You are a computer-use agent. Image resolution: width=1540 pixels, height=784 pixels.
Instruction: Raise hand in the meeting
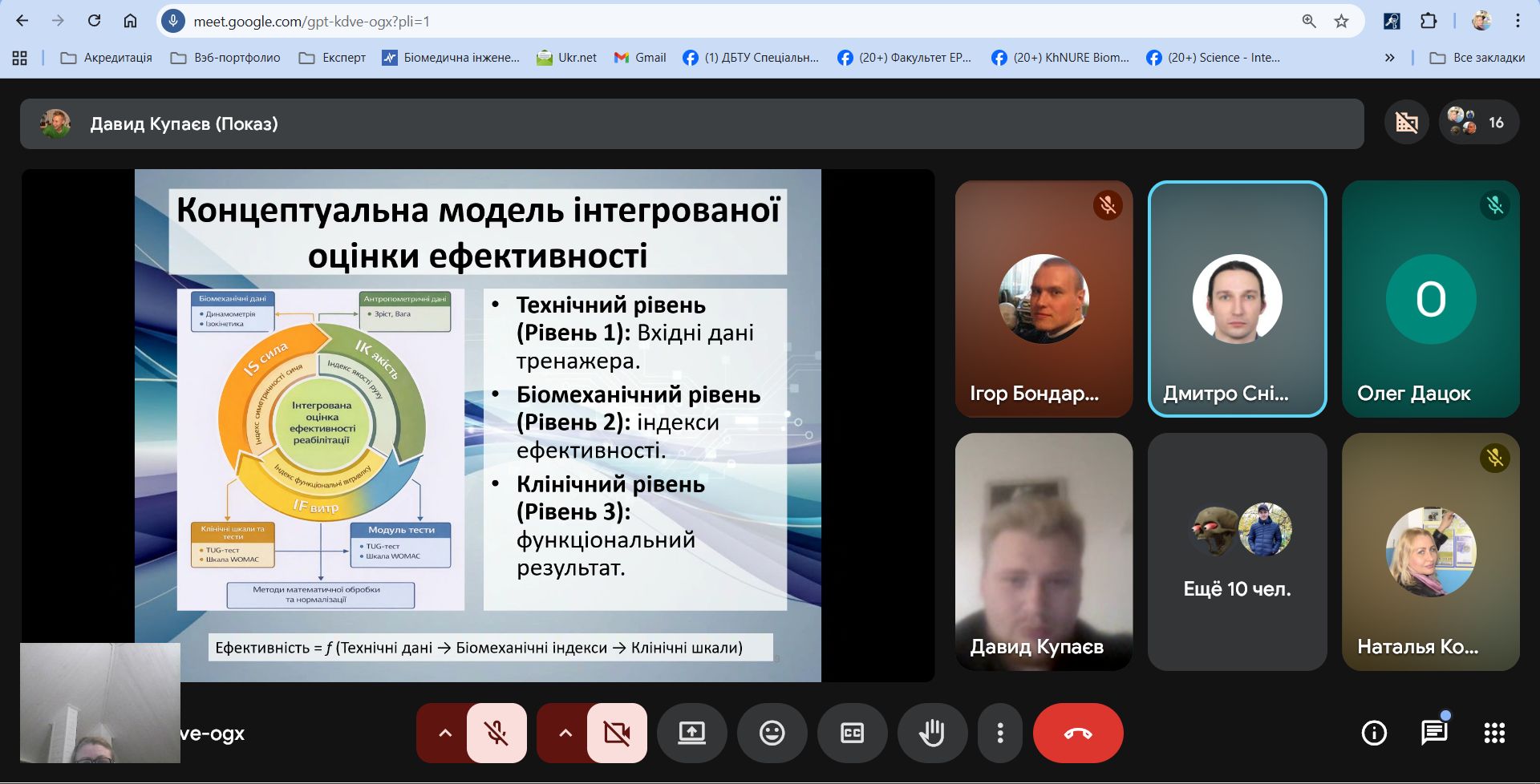coord(931,733)
